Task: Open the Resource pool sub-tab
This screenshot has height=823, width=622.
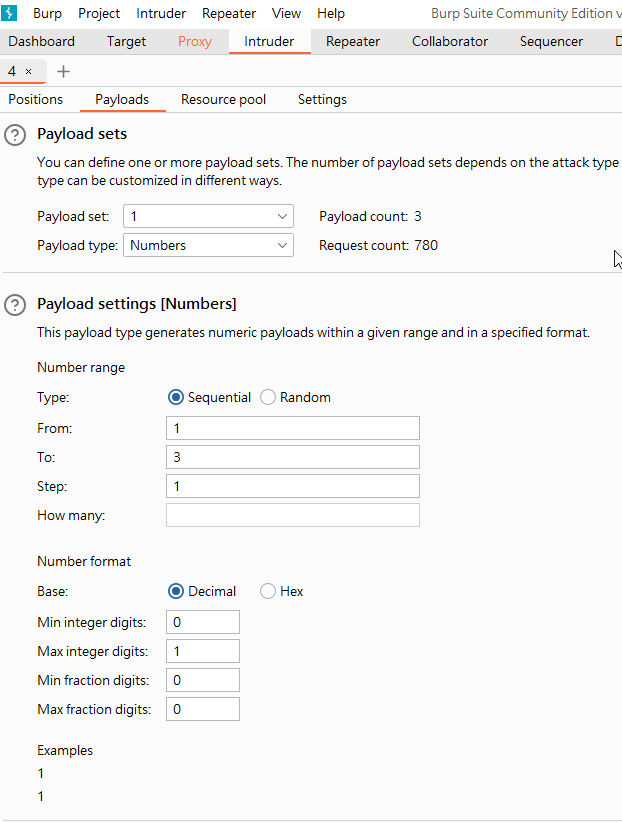Action: [224, 100]
